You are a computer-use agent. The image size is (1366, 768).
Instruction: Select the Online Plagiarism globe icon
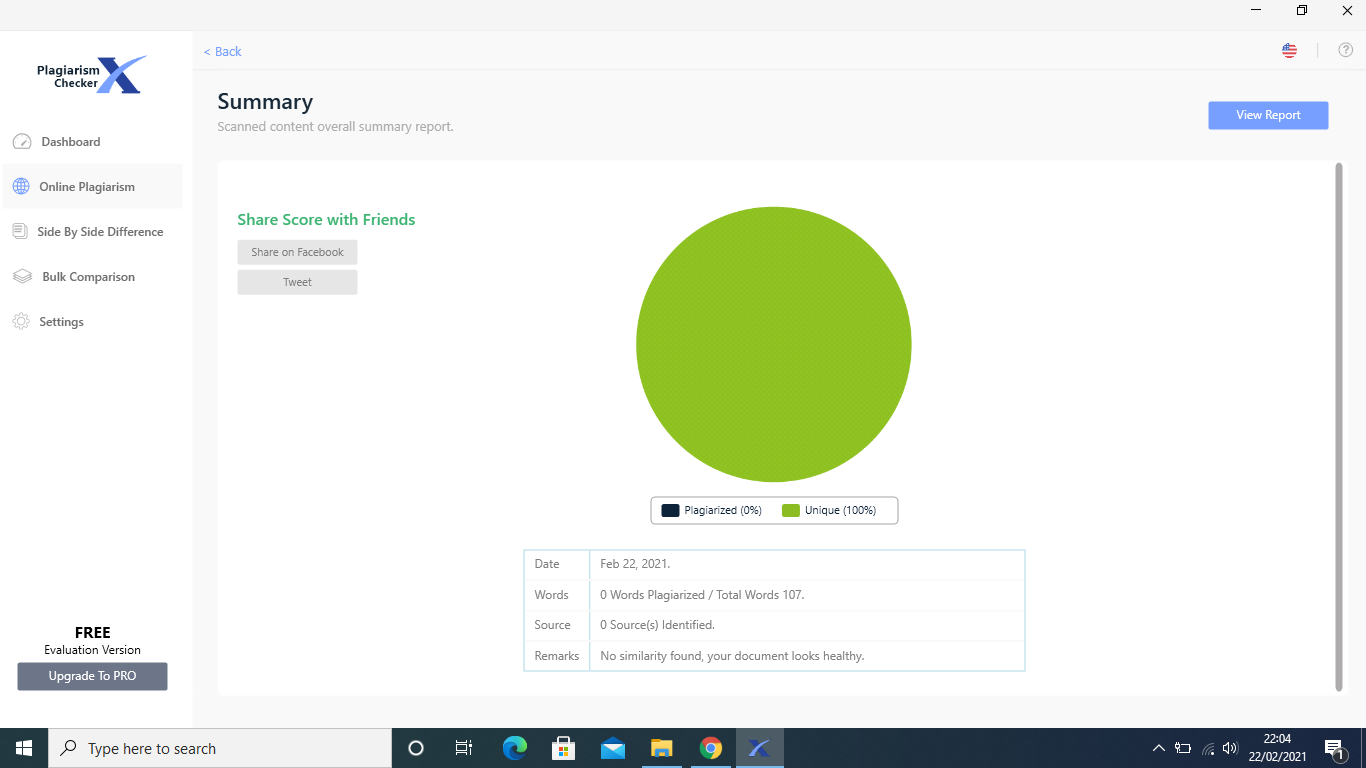click(x=21, y=187)
